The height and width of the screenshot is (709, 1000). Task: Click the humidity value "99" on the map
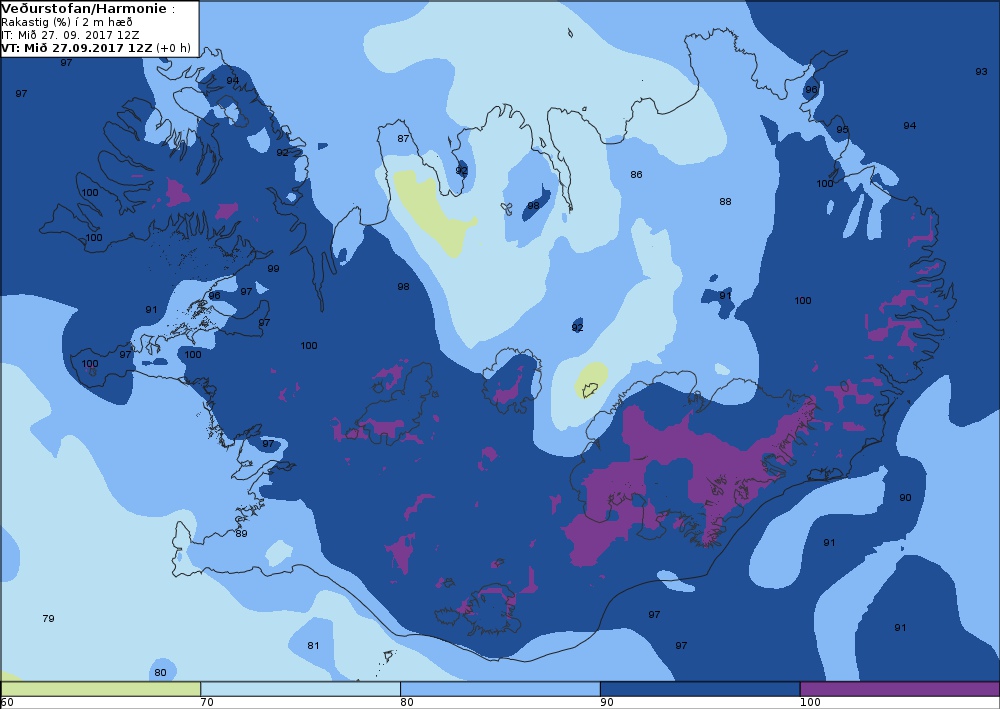[273, 268]
